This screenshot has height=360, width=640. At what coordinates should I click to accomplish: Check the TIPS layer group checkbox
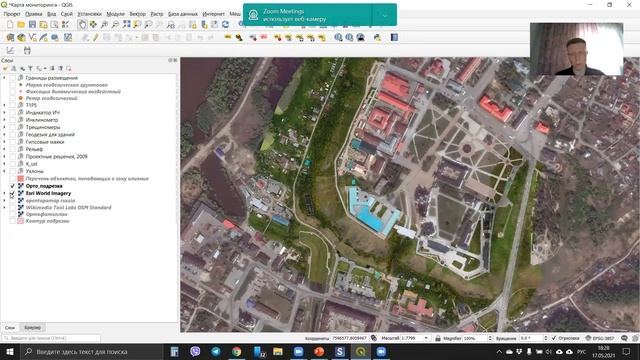[x=13, y=105]
